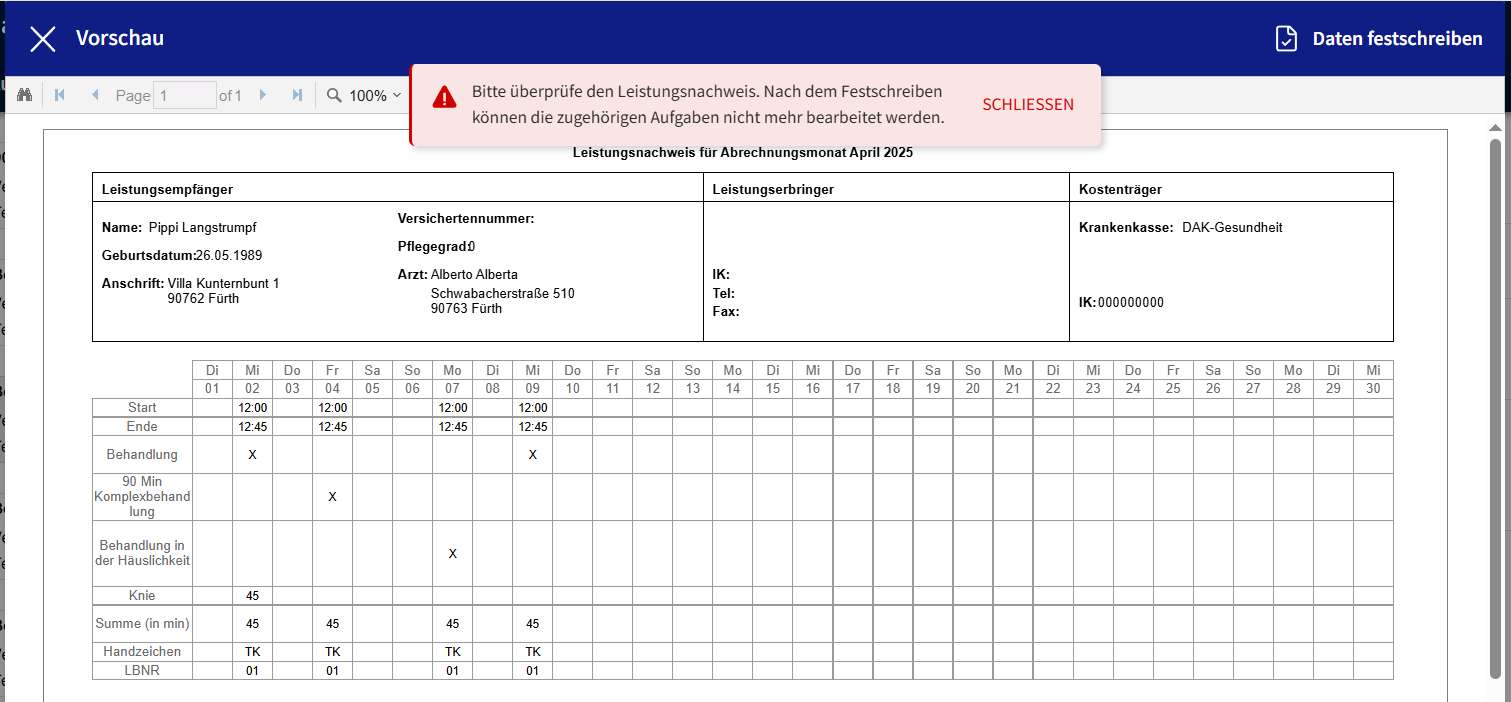This screenshot has height=702, width=1511.
Task: Go to previous page arrow
Action: point(95,95)
